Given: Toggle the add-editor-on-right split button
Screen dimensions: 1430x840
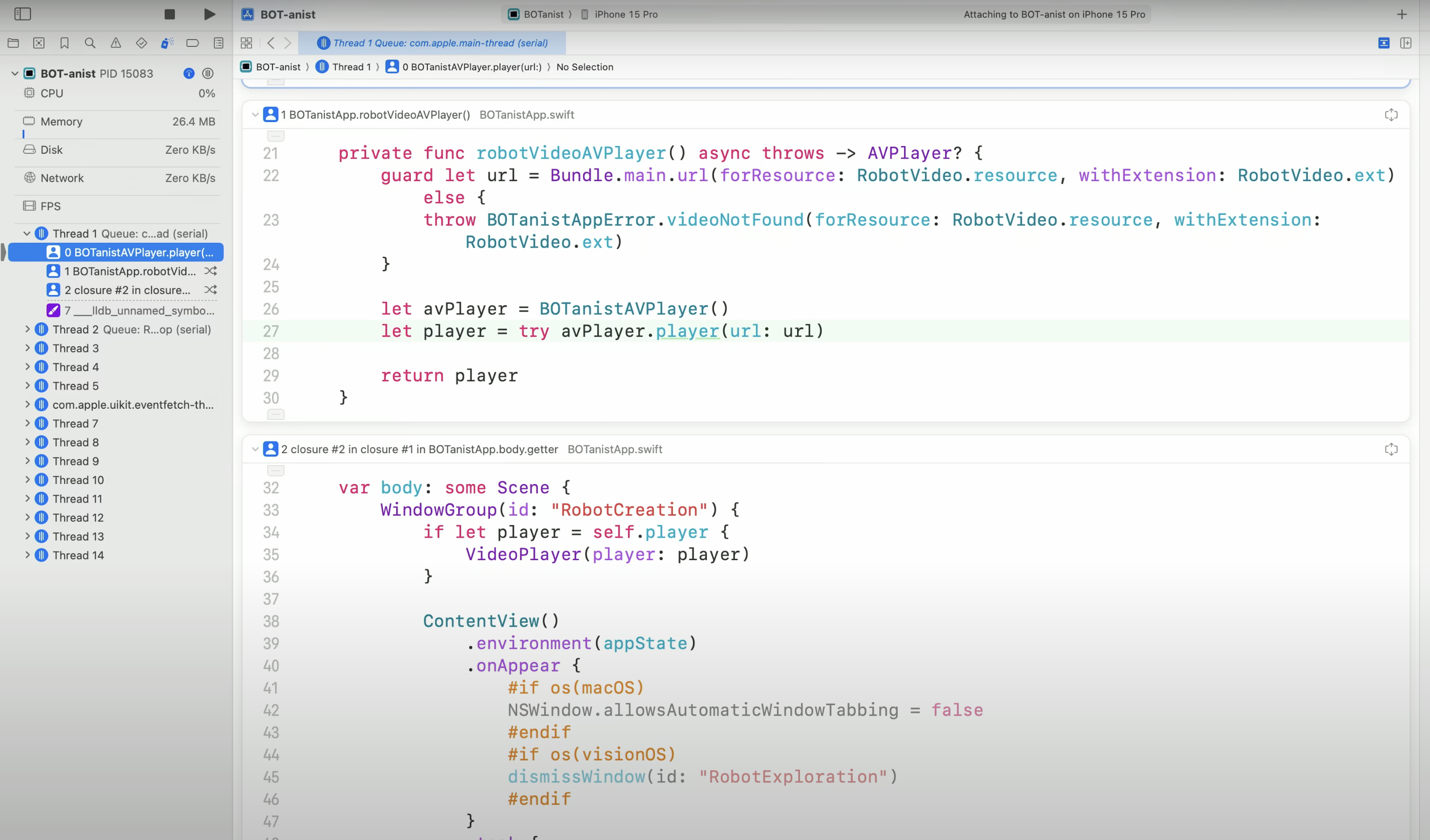Looking at the screenshot, I should (1406, 43).
